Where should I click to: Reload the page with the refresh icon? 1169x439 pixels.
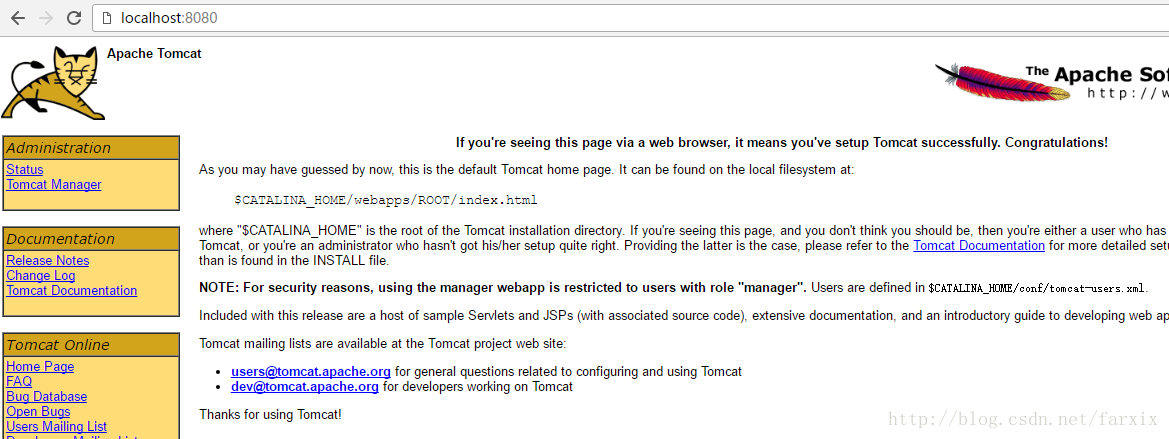coord(74,18)
